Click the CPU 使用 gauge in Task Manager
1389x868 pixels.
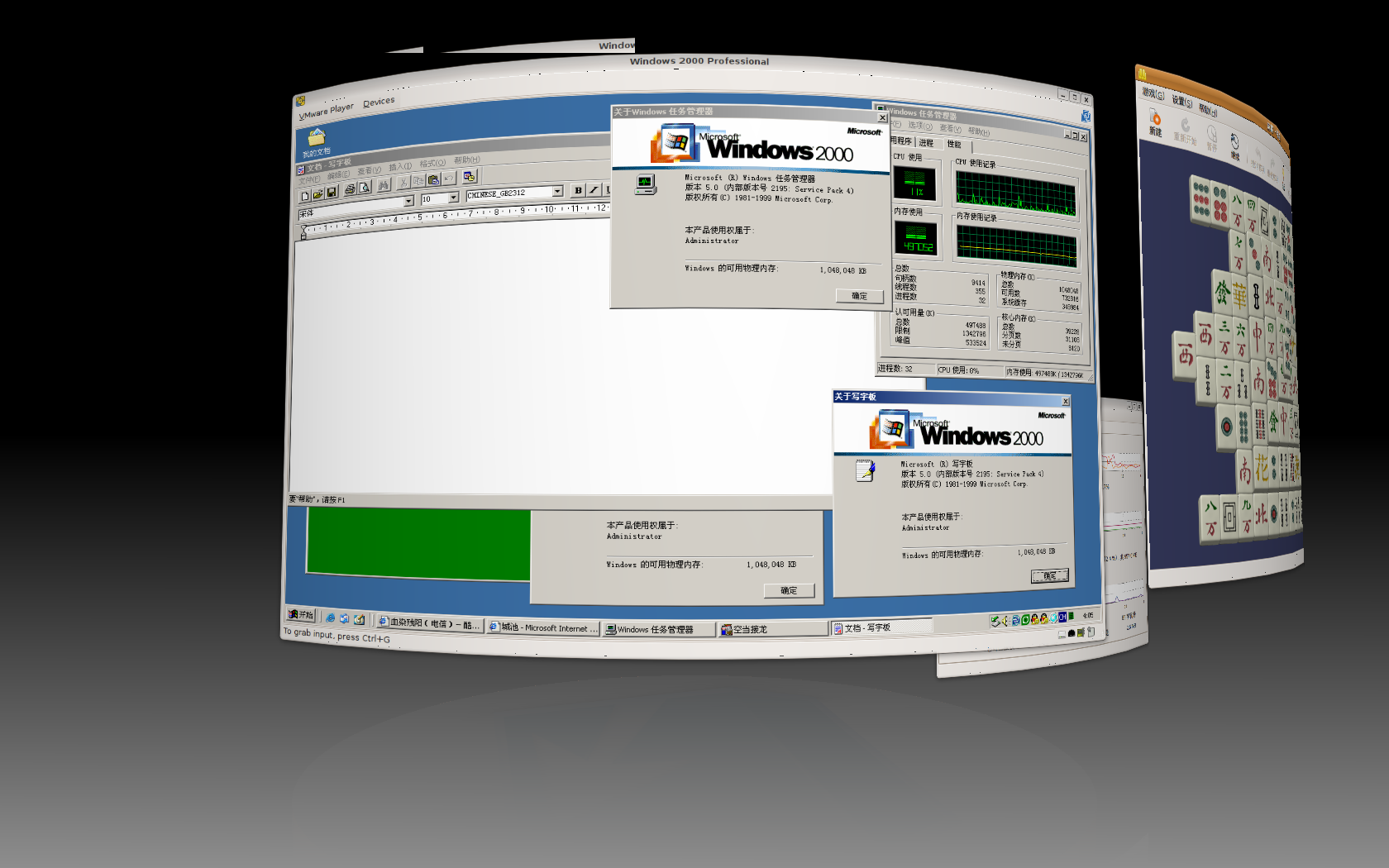coord(914,184)
